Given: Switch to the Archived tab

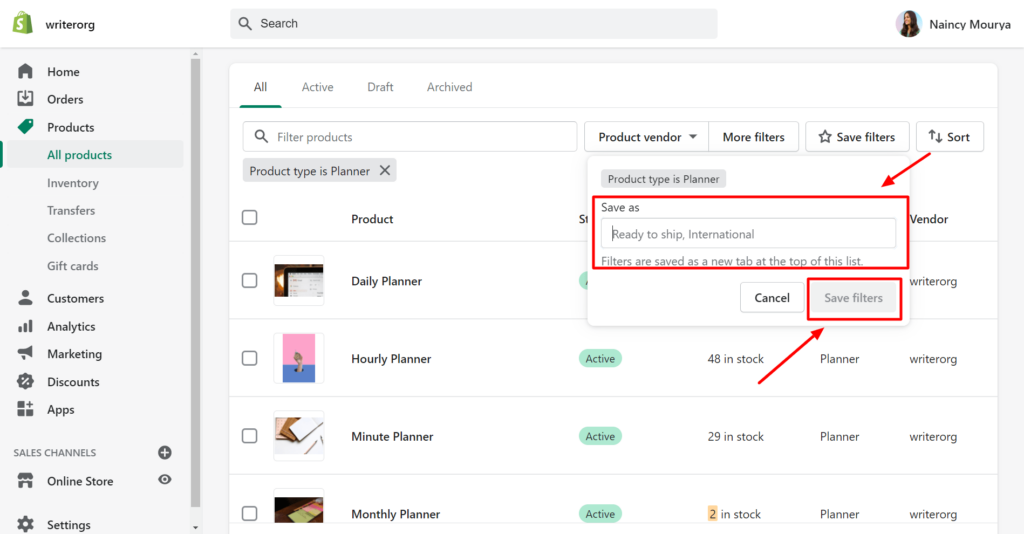Looking at the screenshot, I should [x=449, y=87].
